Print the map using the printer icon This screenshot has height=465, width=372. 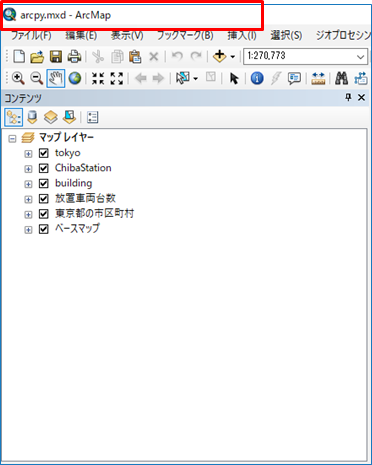[74, 56]
